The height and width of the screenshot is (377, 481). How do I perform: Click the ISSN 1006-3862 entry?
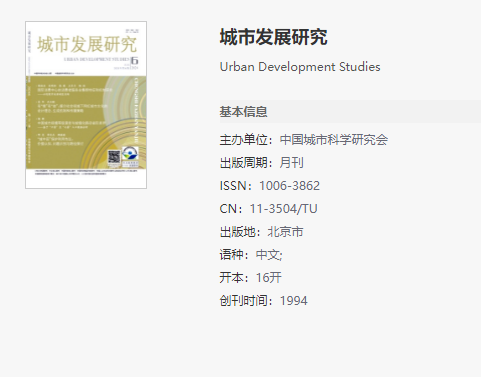click(x=270, y=186)
